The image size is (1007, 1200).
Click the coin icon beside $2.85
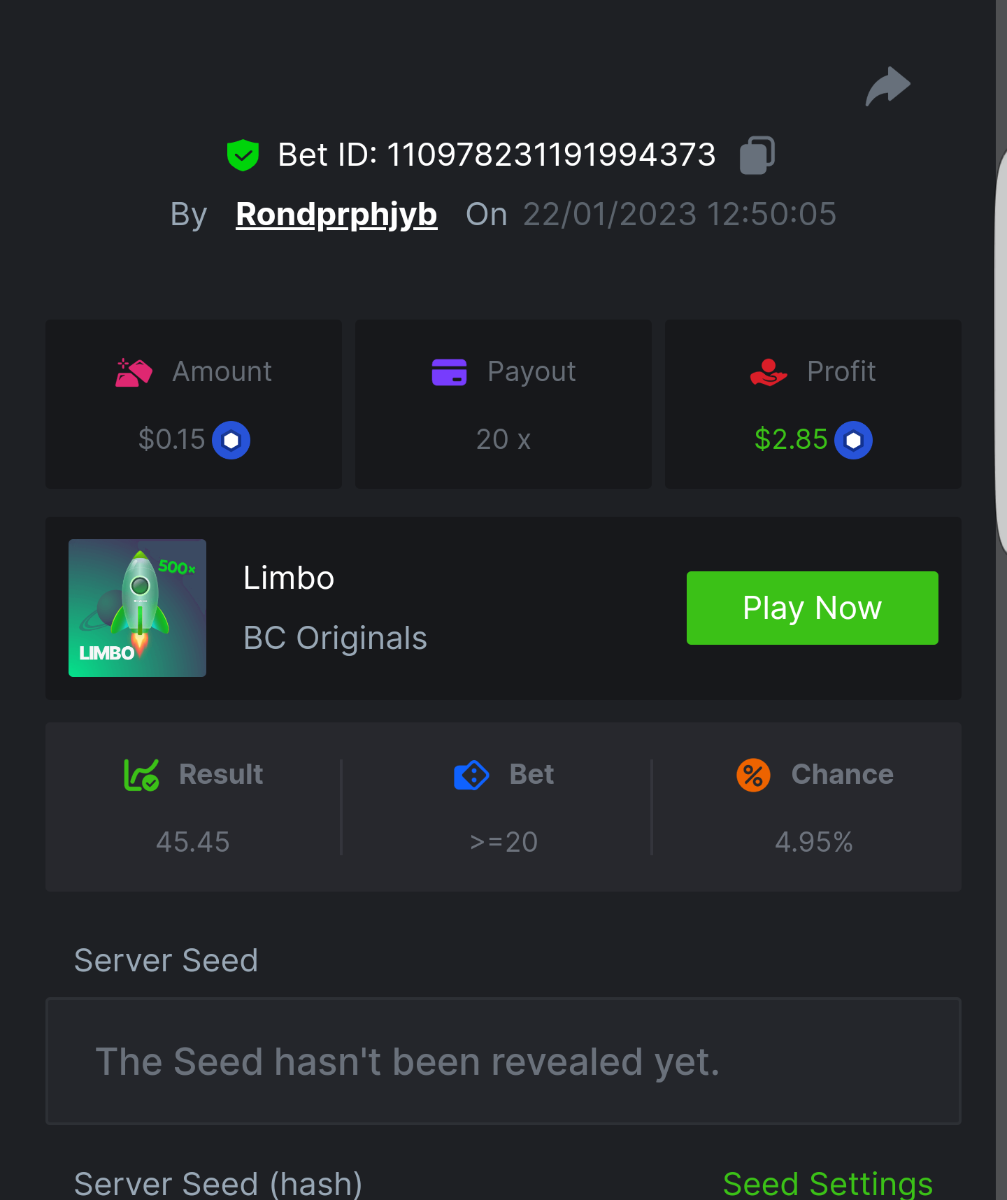(854, 440)
